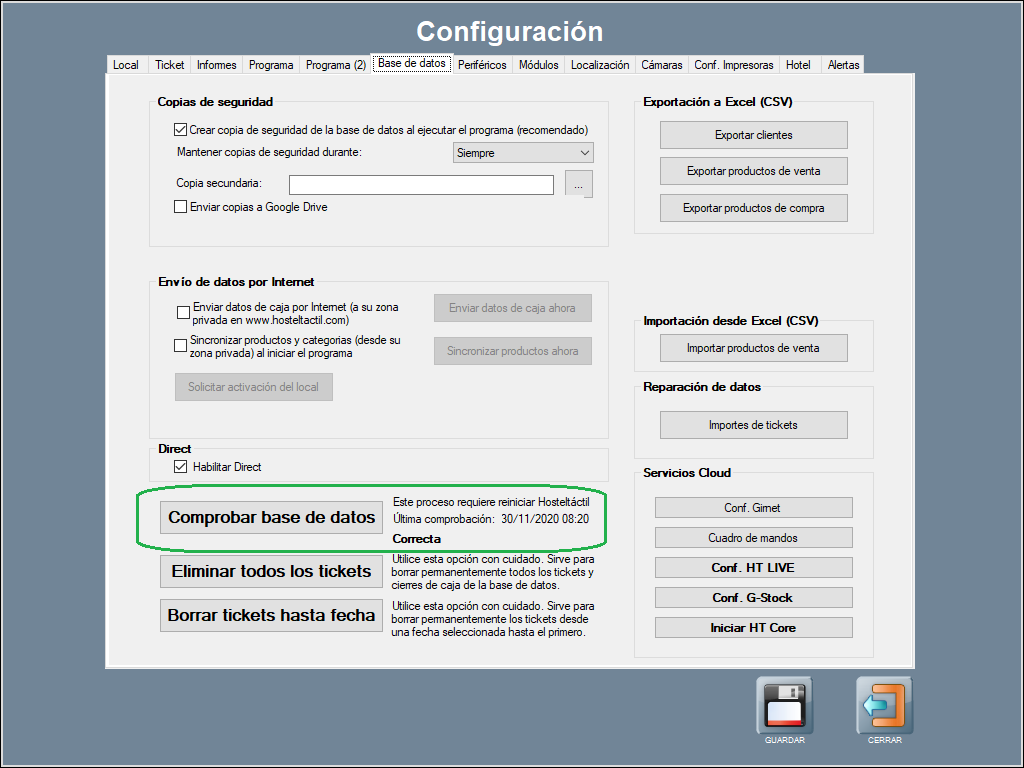This screenshot has width=1024, height=768.
Task: Switch to the Periféricos tab
Action: tap(482, 65)
